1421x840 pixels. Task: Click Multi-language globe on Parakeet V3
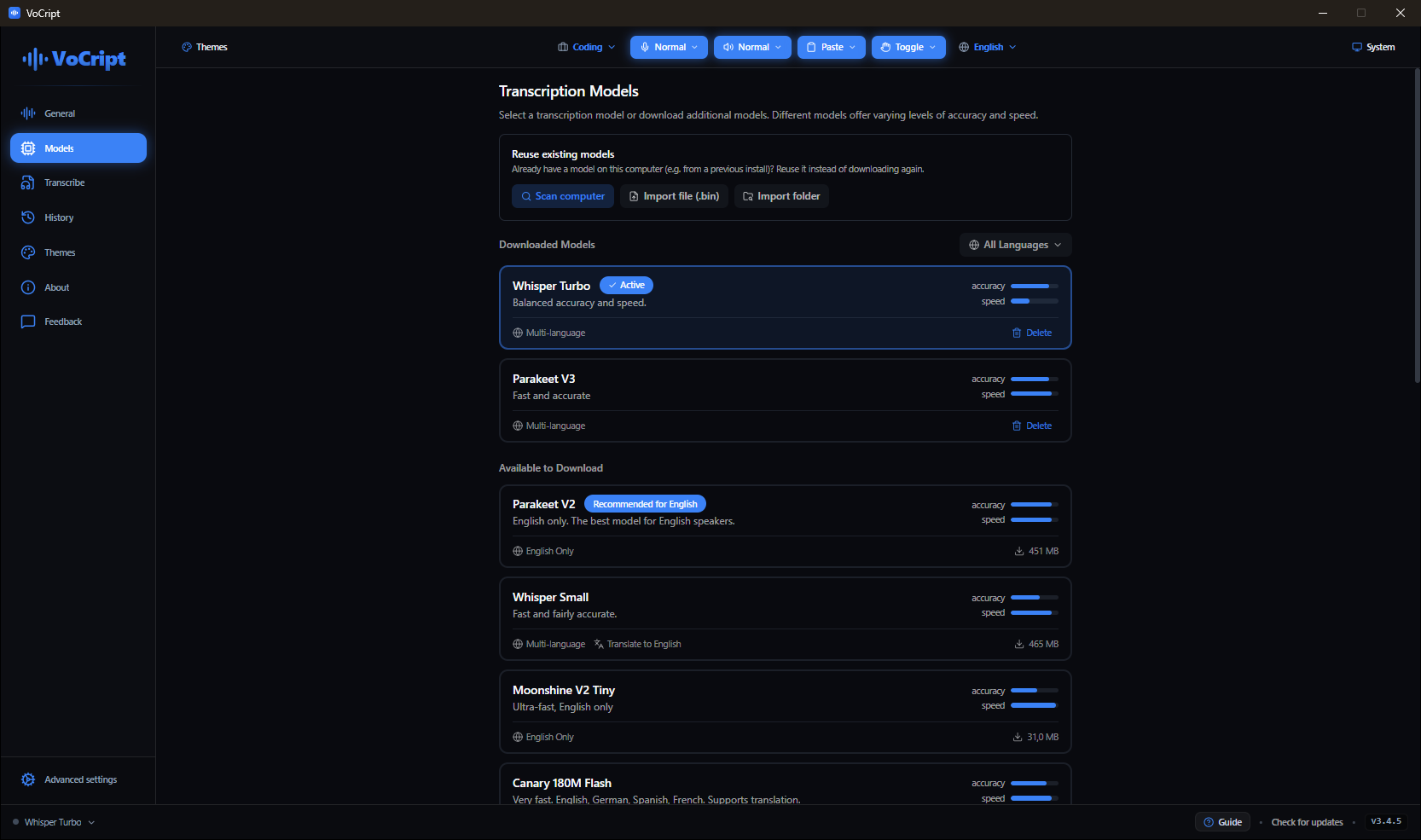[518, 426]
